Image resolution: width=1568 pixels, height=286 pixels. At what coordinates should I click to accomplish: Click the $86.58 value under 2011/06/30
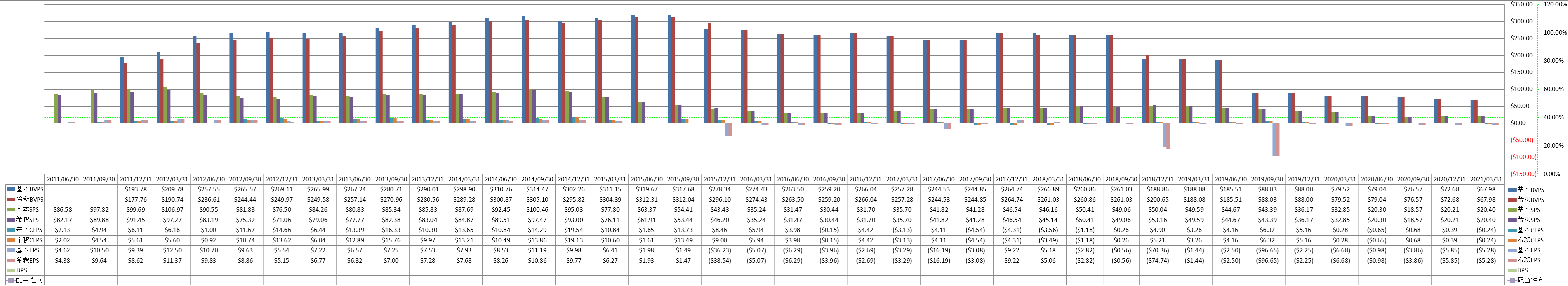pos(63,210)
